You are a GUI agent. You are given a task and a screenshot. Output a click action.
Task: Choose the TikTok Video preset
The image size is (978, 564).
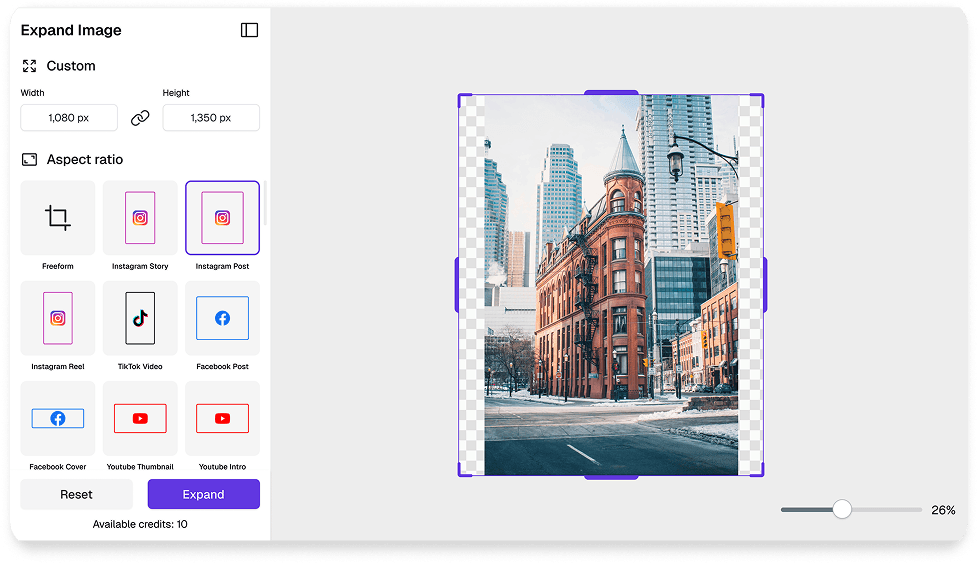tap(140, 318)
